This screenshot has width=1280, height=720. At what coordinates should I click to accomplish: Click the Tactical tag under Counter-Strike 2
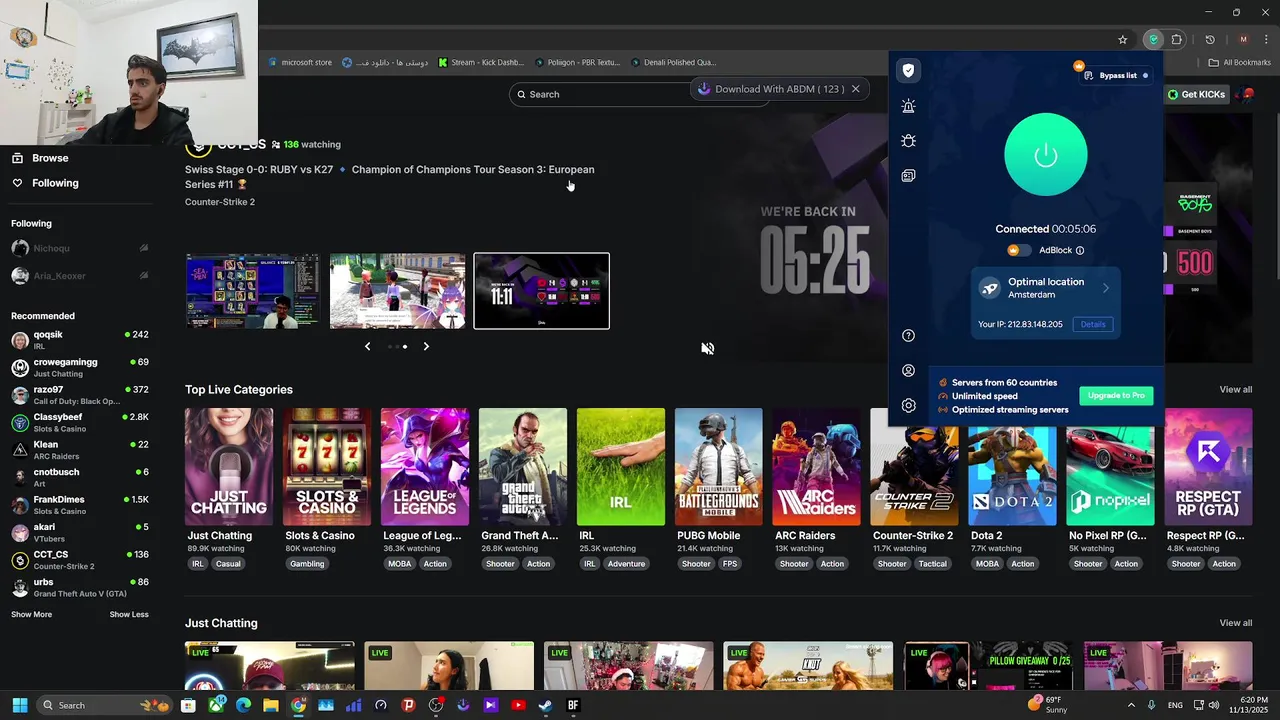933,564
